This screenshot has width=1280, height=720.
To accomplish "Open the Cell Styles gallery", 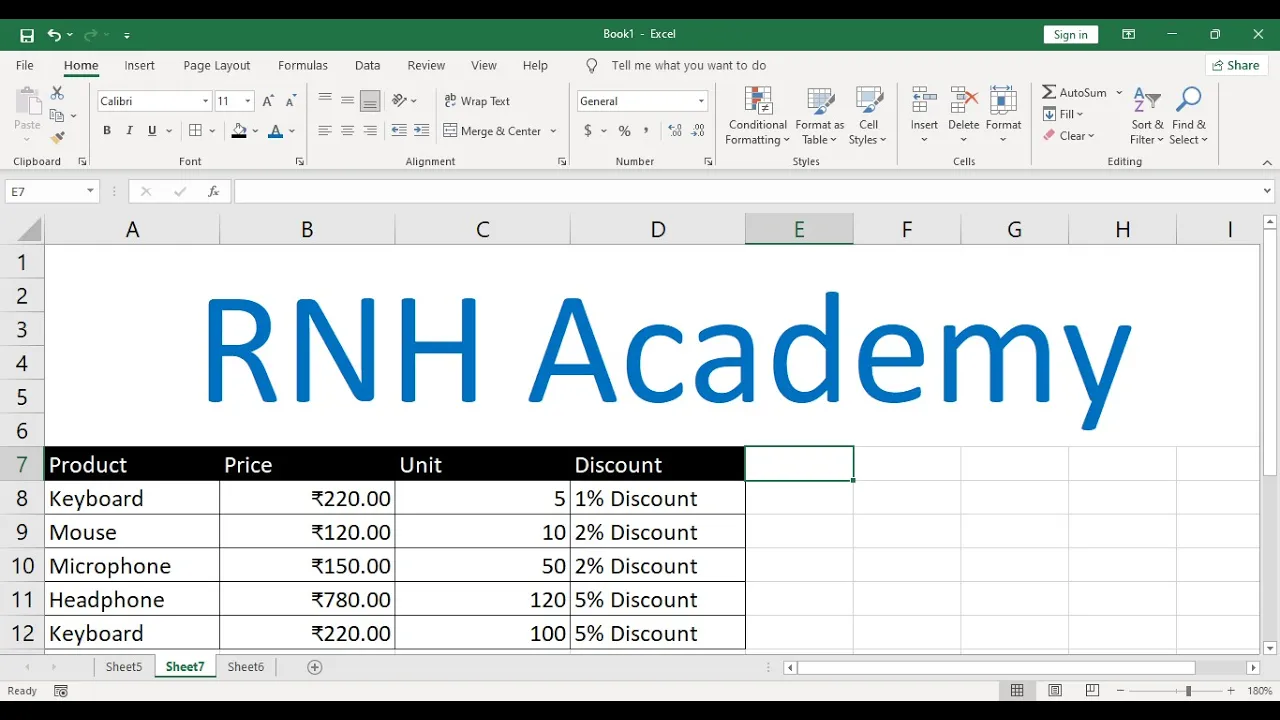I will click(868, 116).
